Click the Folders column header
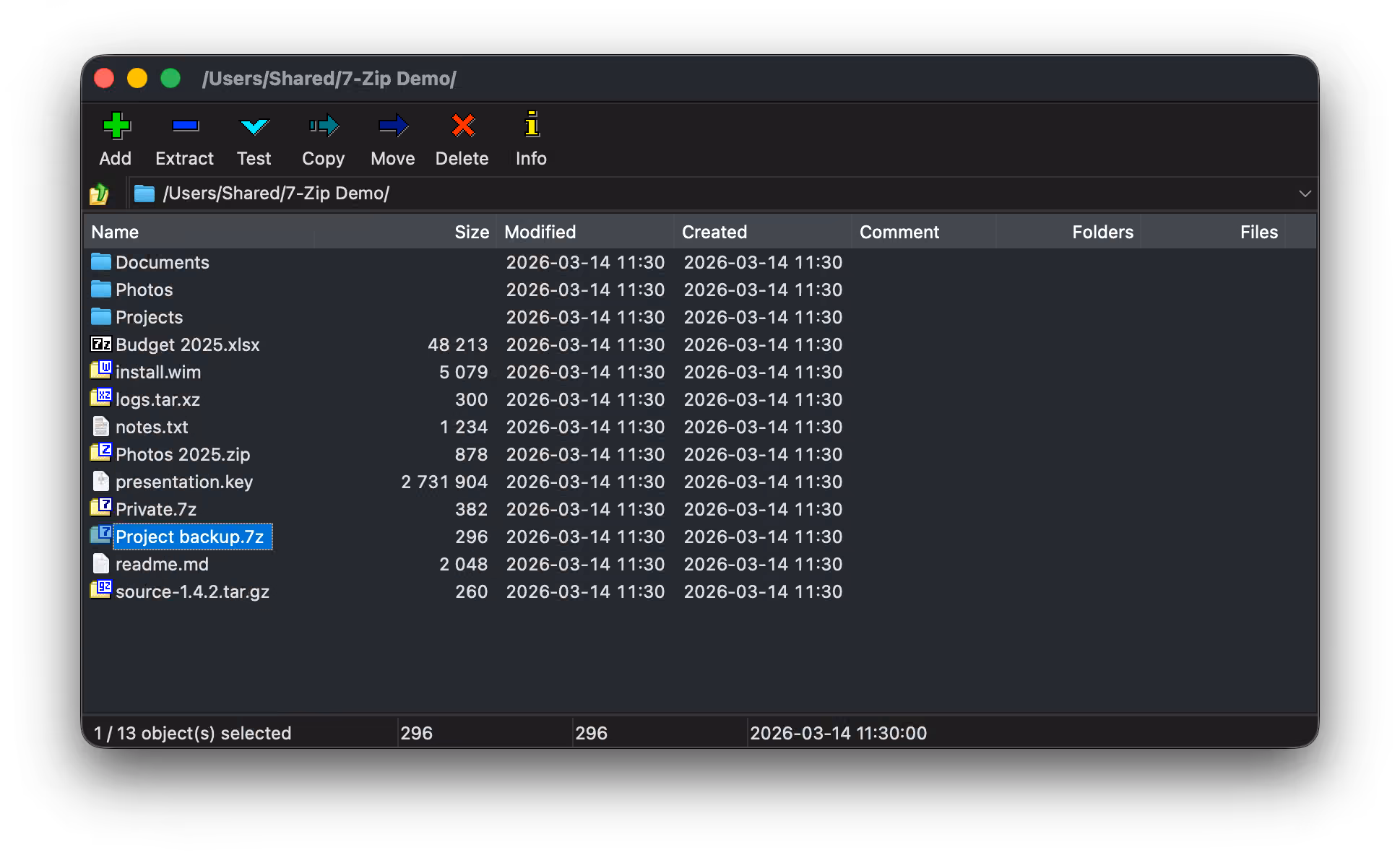Screen dimensions: 1400x855 pos(1068,232)
